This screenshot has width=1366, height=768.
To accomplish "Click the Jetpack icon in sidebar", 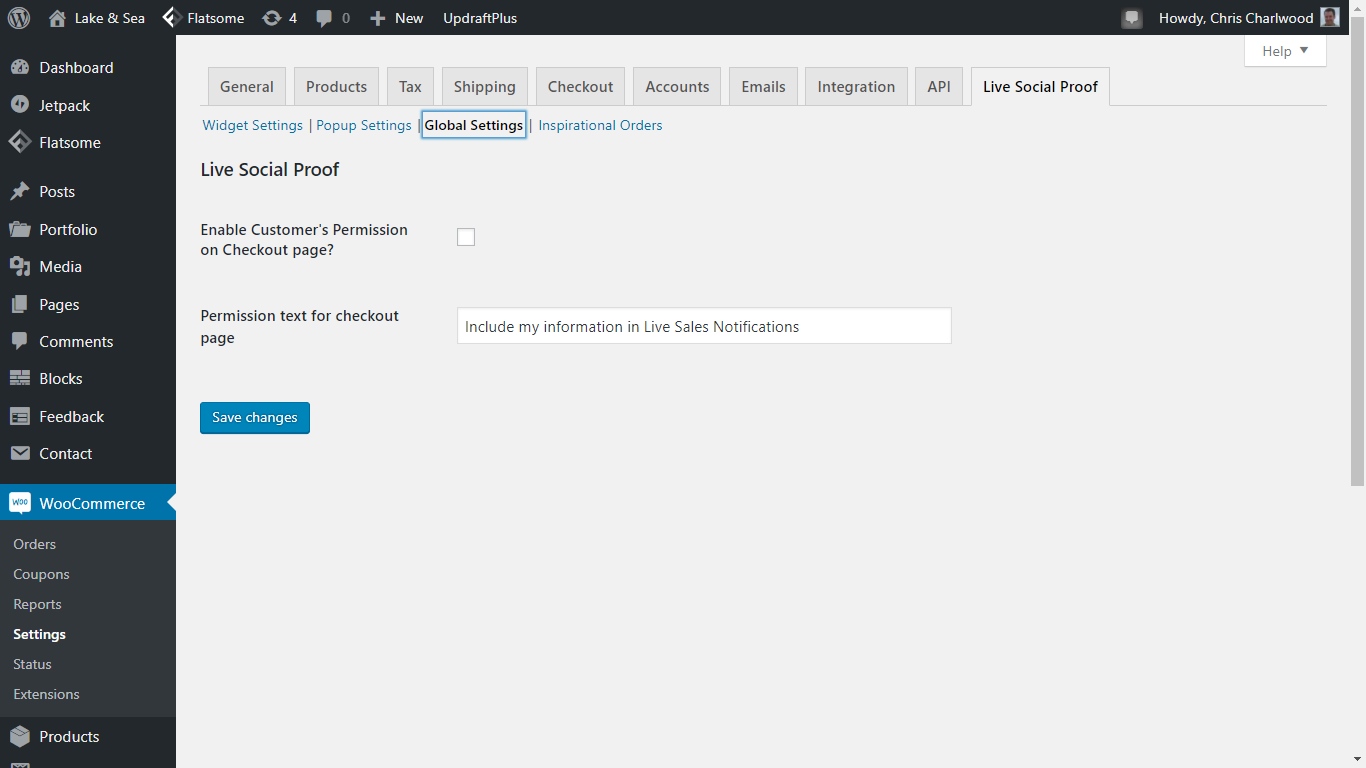I will [20, 105].
